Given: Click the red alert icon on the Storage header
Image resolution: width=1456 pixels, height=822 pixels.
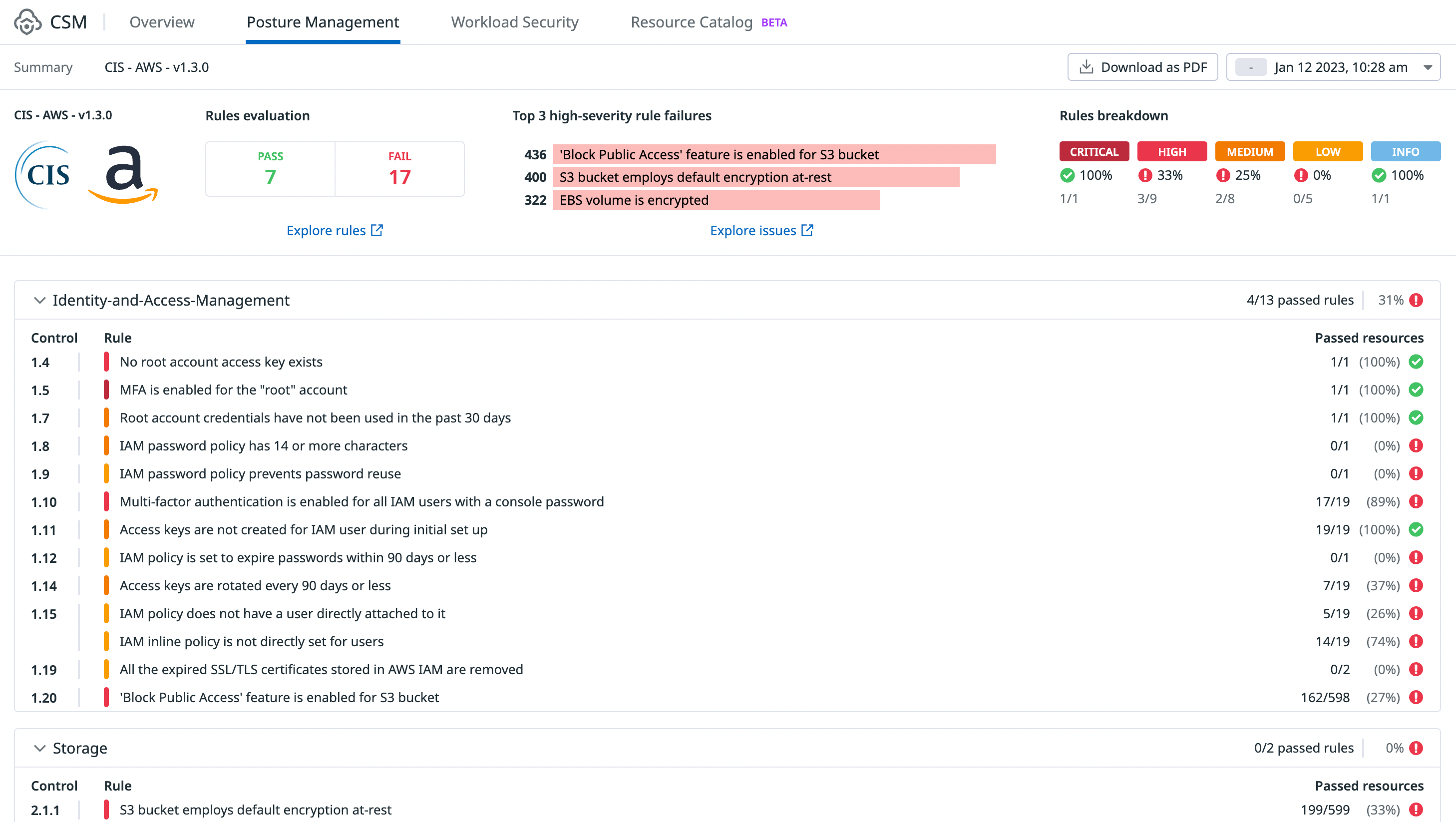Looking at the screenshot, I should pos(1416,748).
